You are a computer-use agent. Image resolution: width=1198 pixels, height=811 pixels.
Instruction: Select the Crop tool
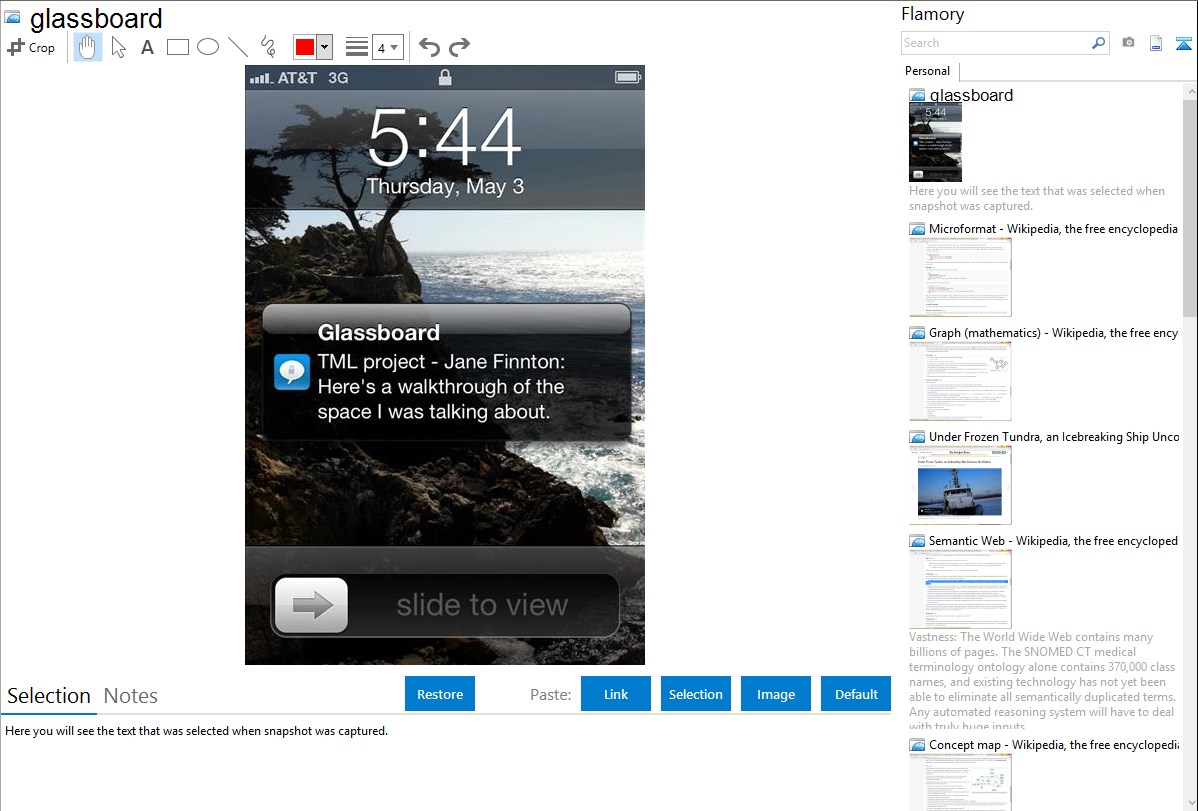31,47
